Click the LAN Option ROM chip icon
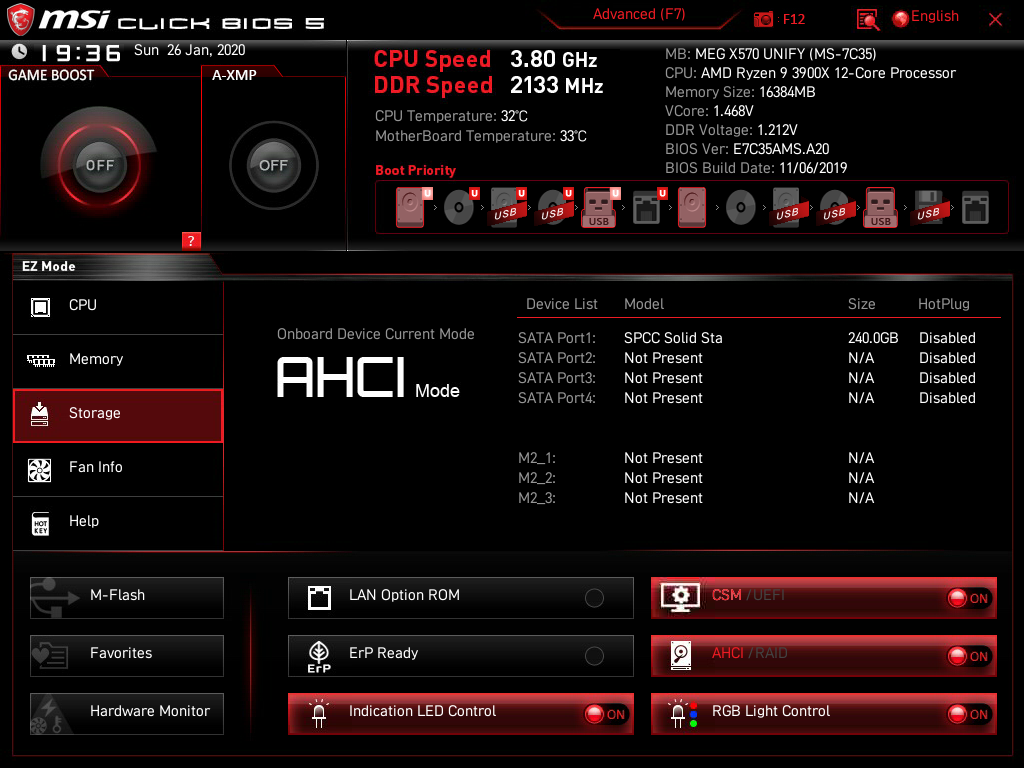1024x768 pixels. (319, 597)
